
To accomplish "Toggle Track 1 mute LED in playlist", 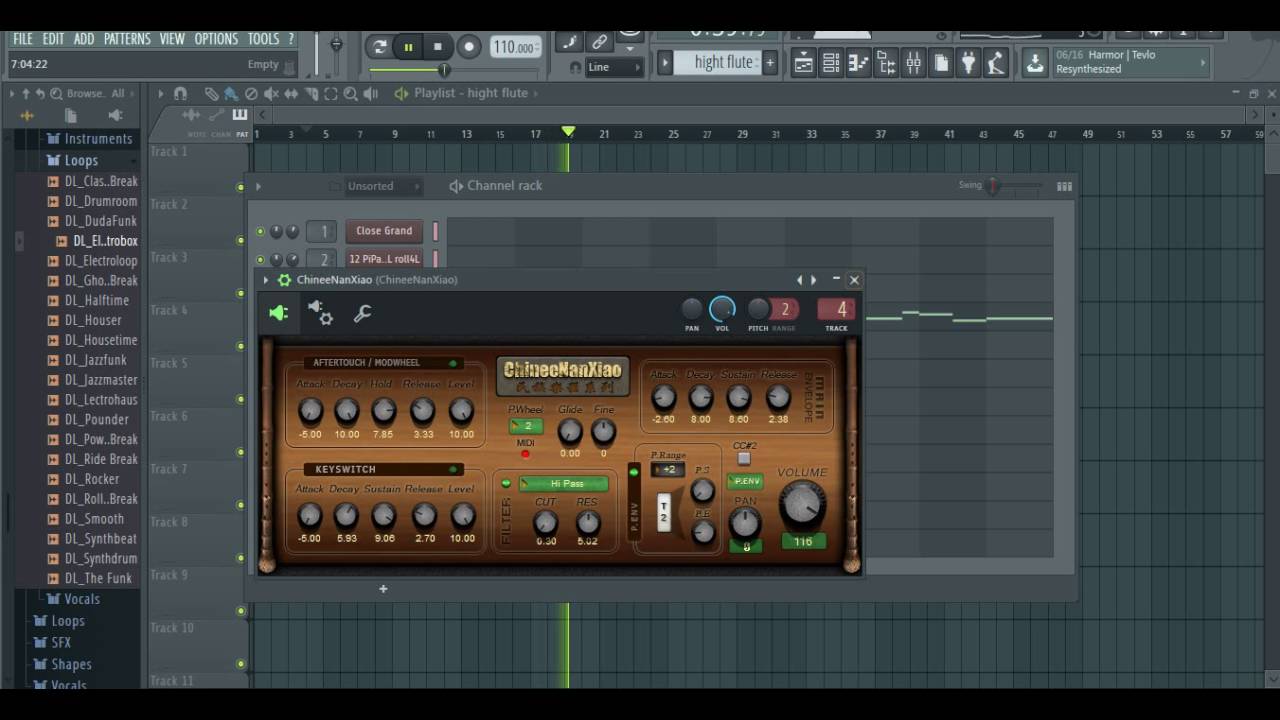I will pos(240,187).
